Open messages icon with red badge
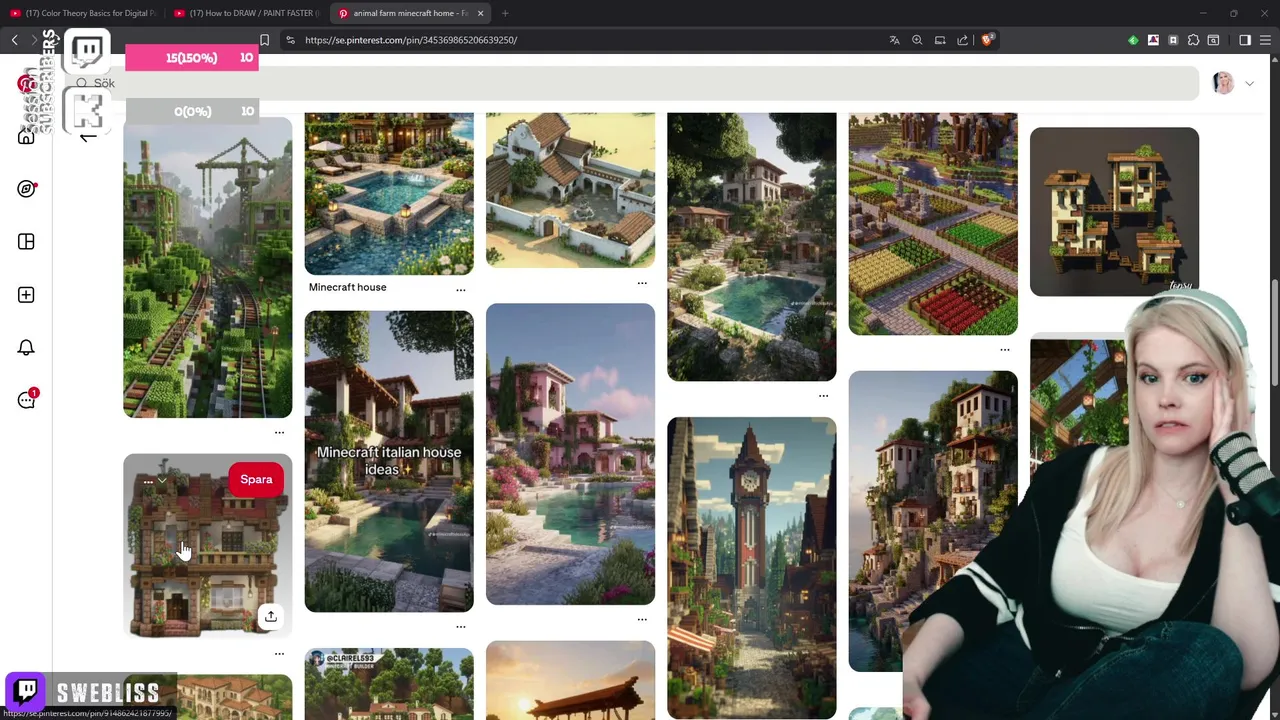 (x=26, y=400)
